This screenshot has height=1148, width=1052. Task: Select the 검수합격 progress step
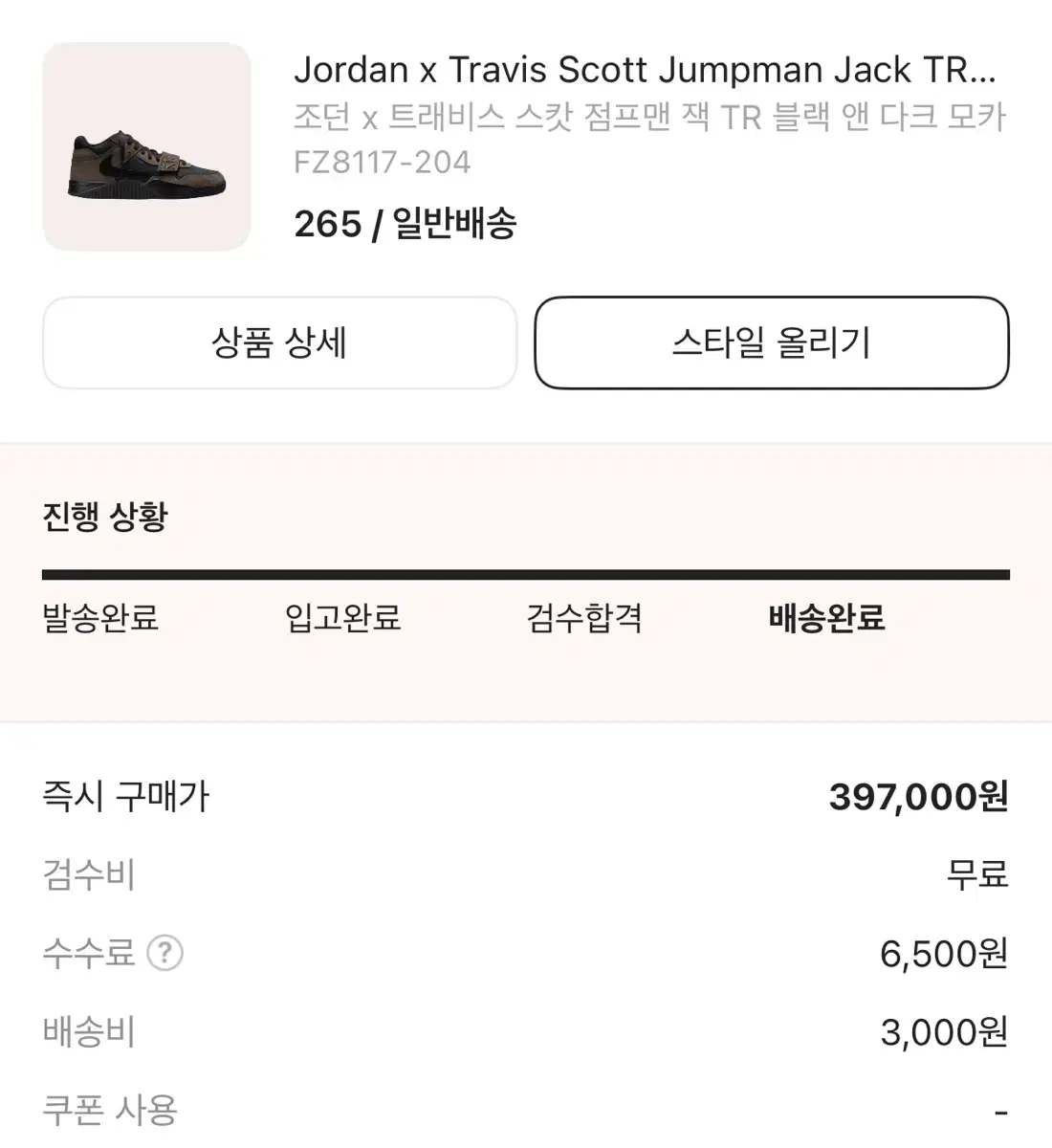(584, 618)
